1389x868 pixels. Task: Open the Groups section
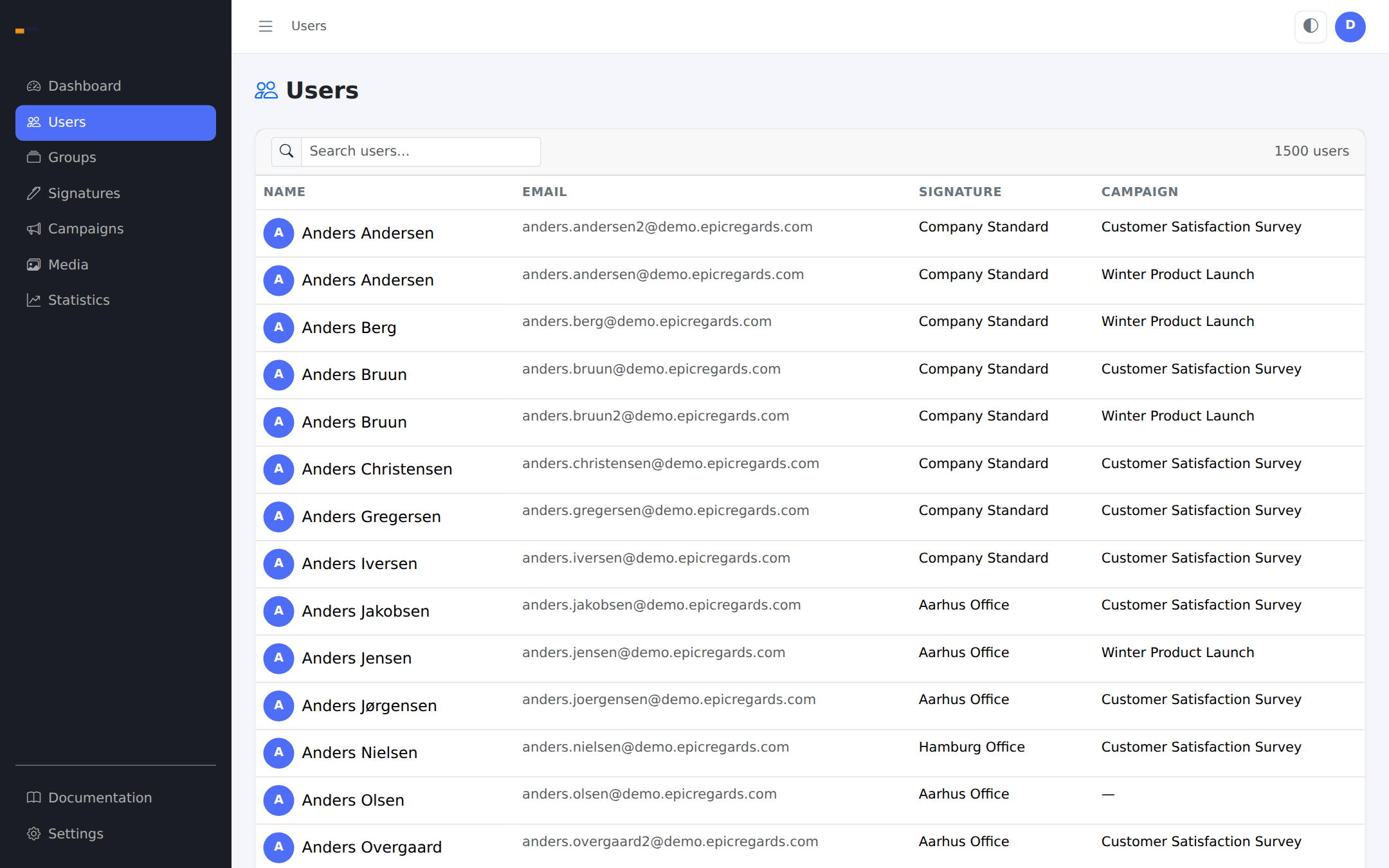click(116, 158)
